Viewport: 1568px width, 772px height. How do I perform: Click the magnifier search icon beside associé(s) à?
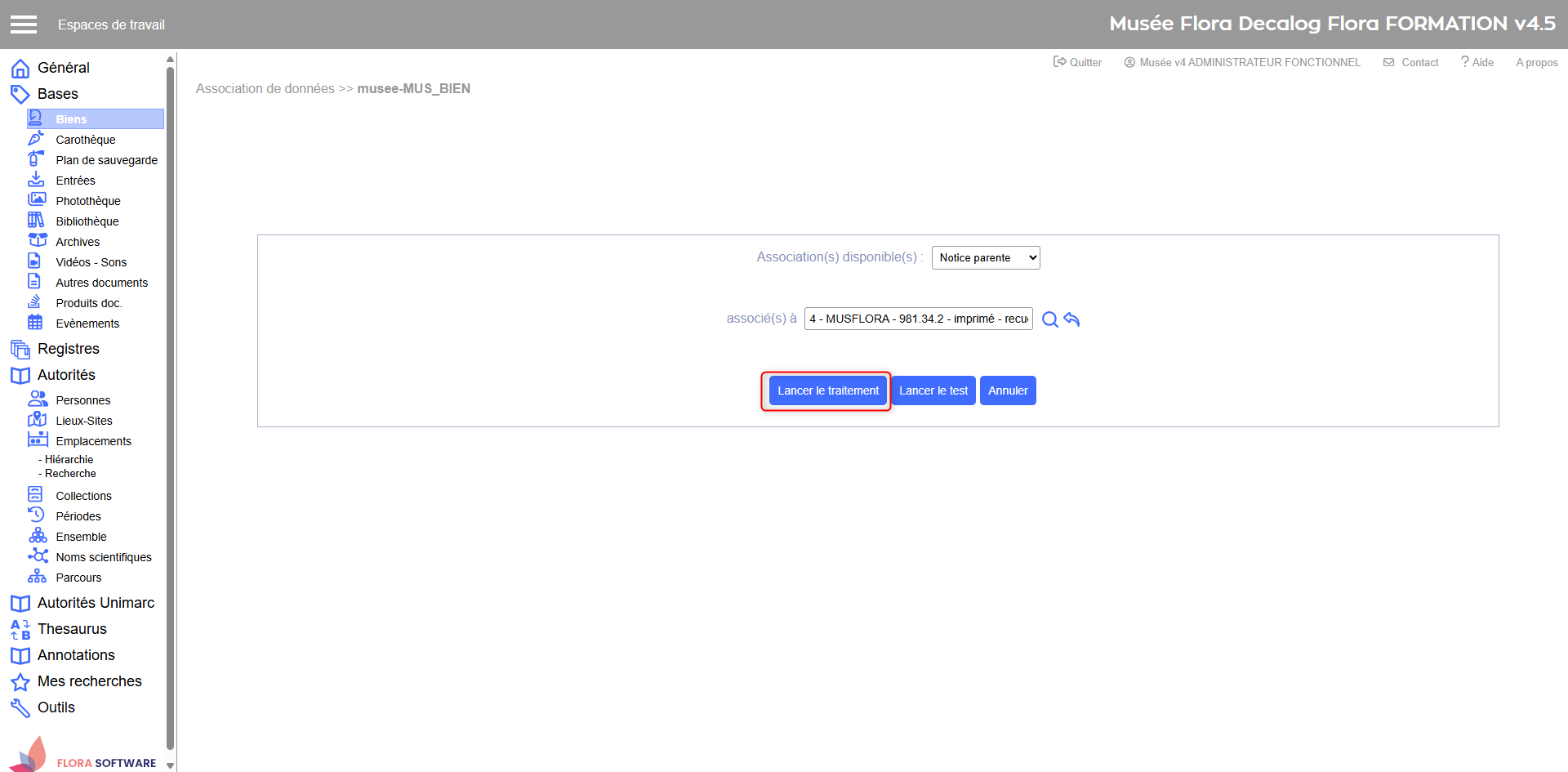[1050, 319]
